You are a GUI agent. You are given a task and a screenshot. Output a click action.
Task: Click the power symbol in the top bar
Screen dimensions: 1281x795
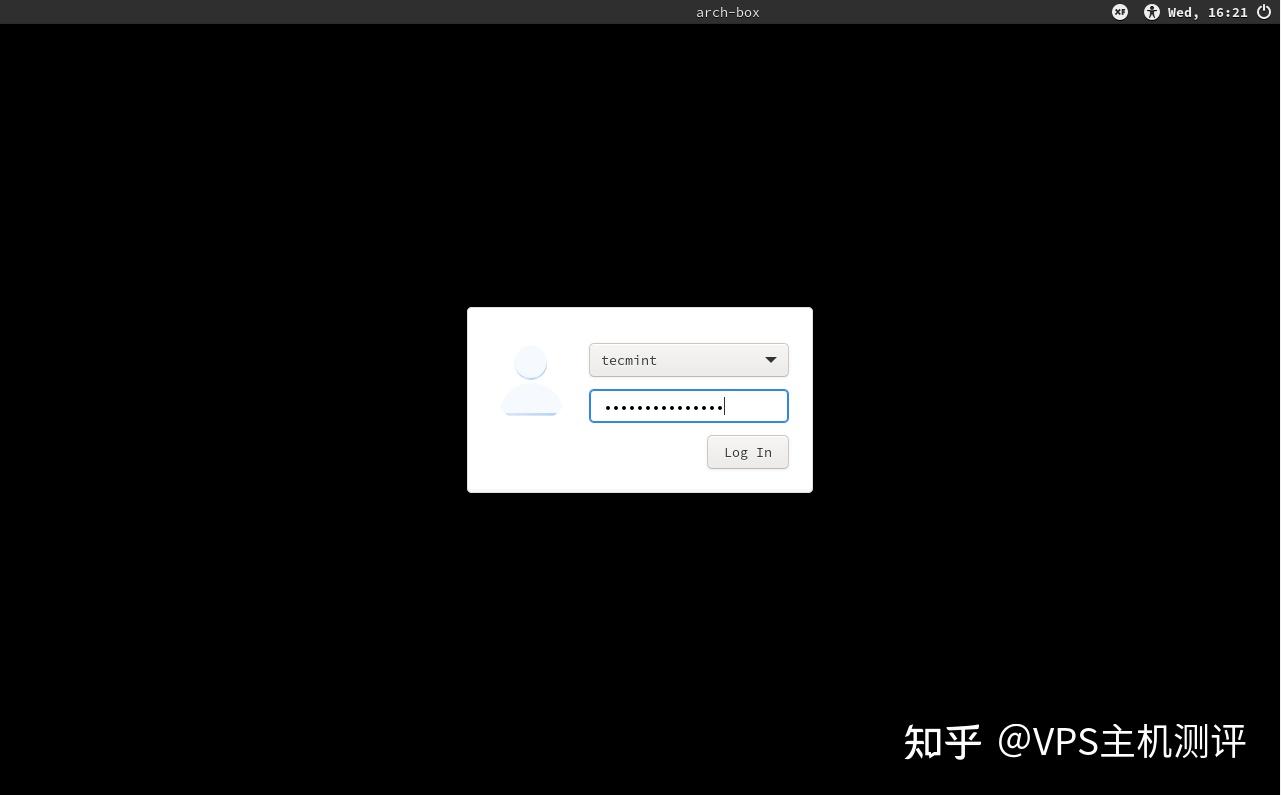(1263, 12)
